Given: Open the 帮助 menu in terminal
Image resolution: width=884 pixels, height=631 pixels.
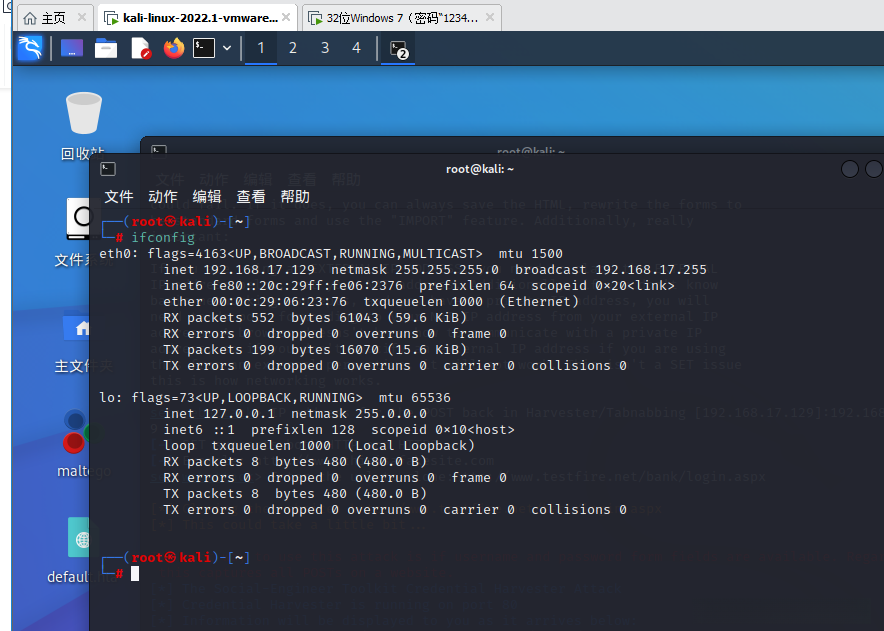Looking at the screenshot, I should click(x=295, y=197).
